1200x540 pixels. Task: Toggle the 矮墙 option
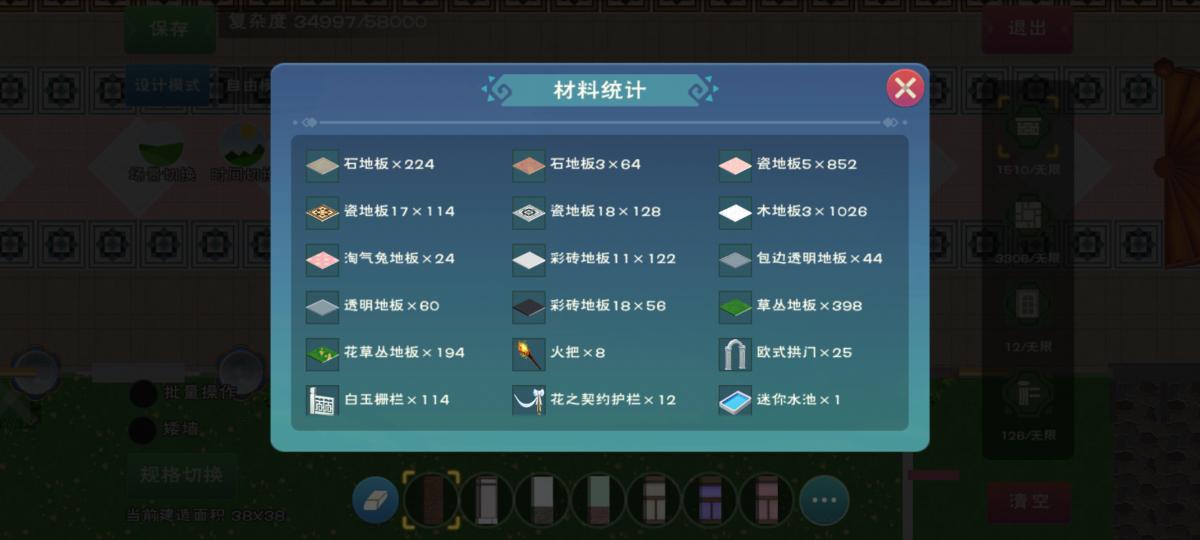point(144,430)
